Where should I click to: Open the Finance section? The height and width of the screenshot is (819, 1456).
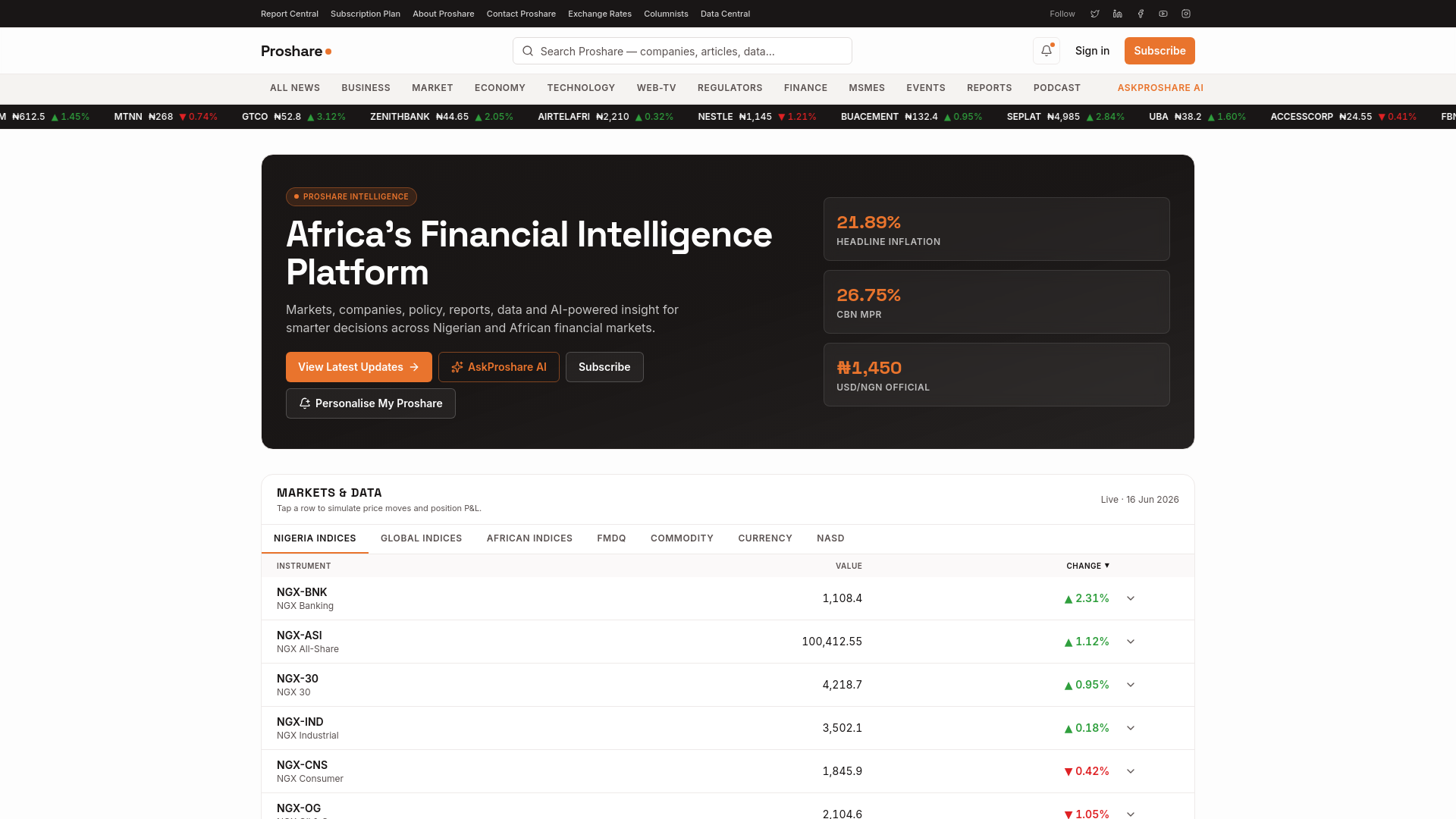click(805, 88)
